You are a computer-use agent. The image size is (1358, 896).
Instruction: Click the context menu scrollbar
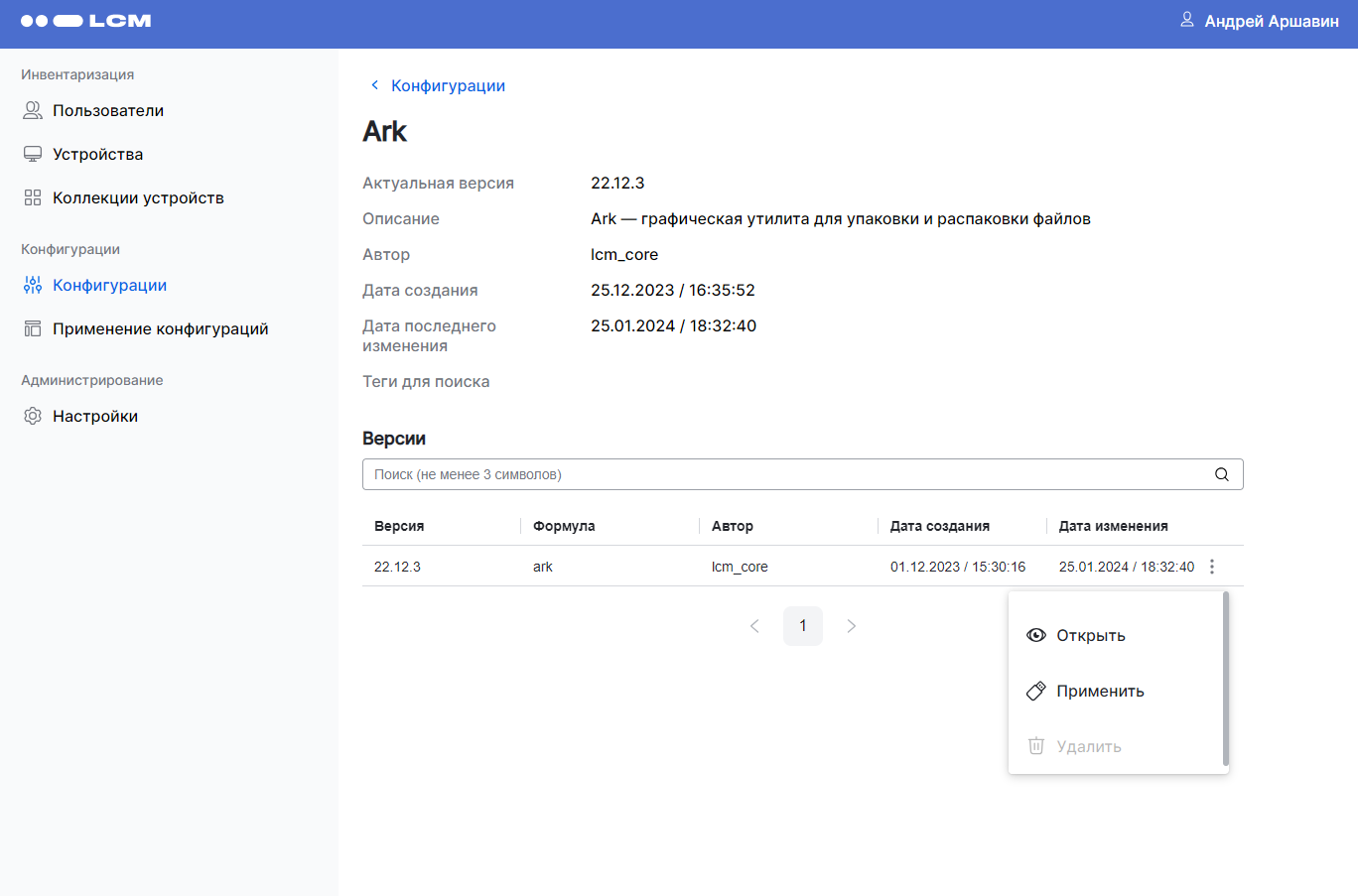(x=1226, y=679)
